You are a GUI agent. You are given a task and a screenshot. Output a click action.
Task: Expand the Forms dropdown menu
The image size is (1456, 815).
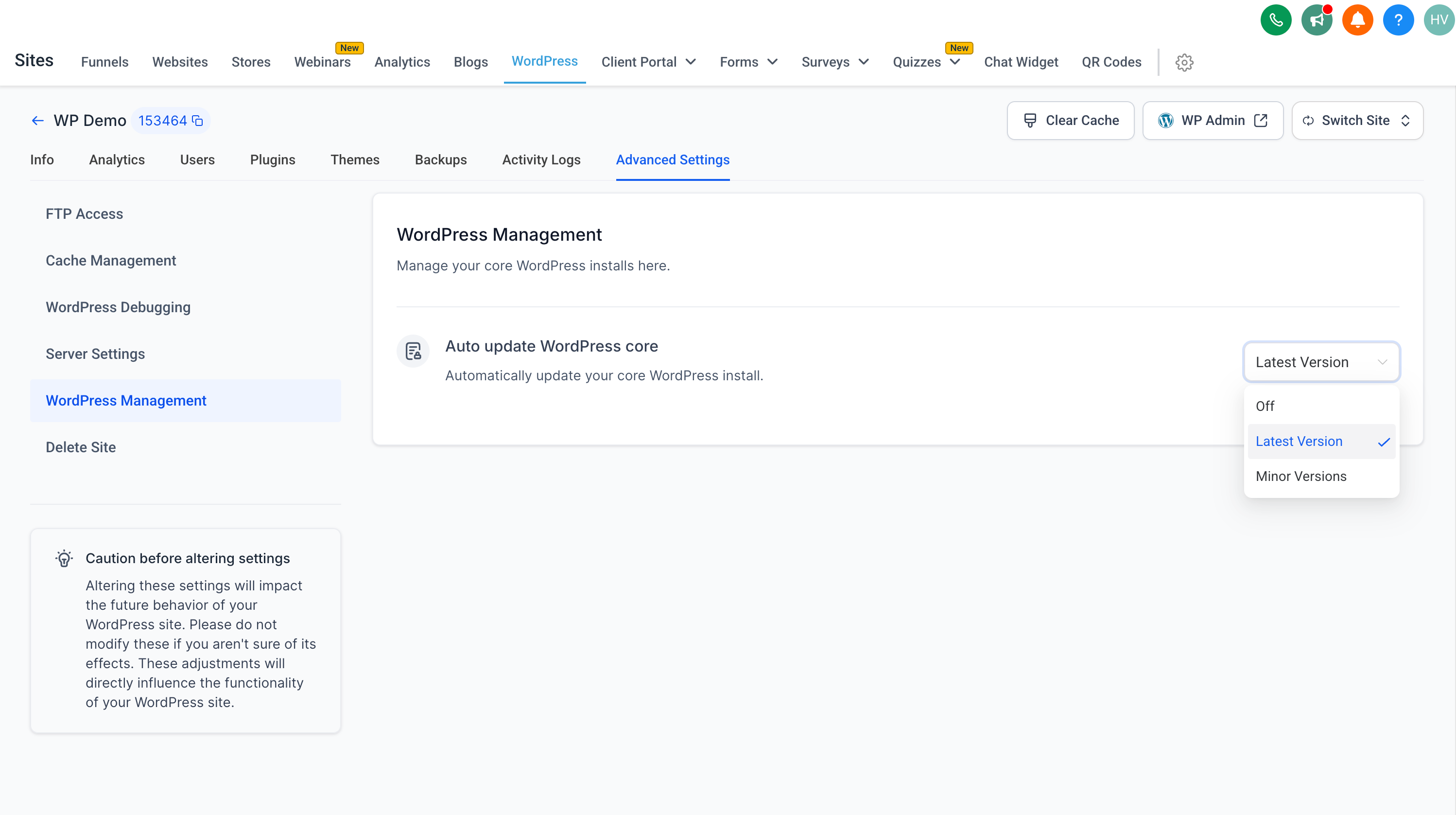coord(748,62)
